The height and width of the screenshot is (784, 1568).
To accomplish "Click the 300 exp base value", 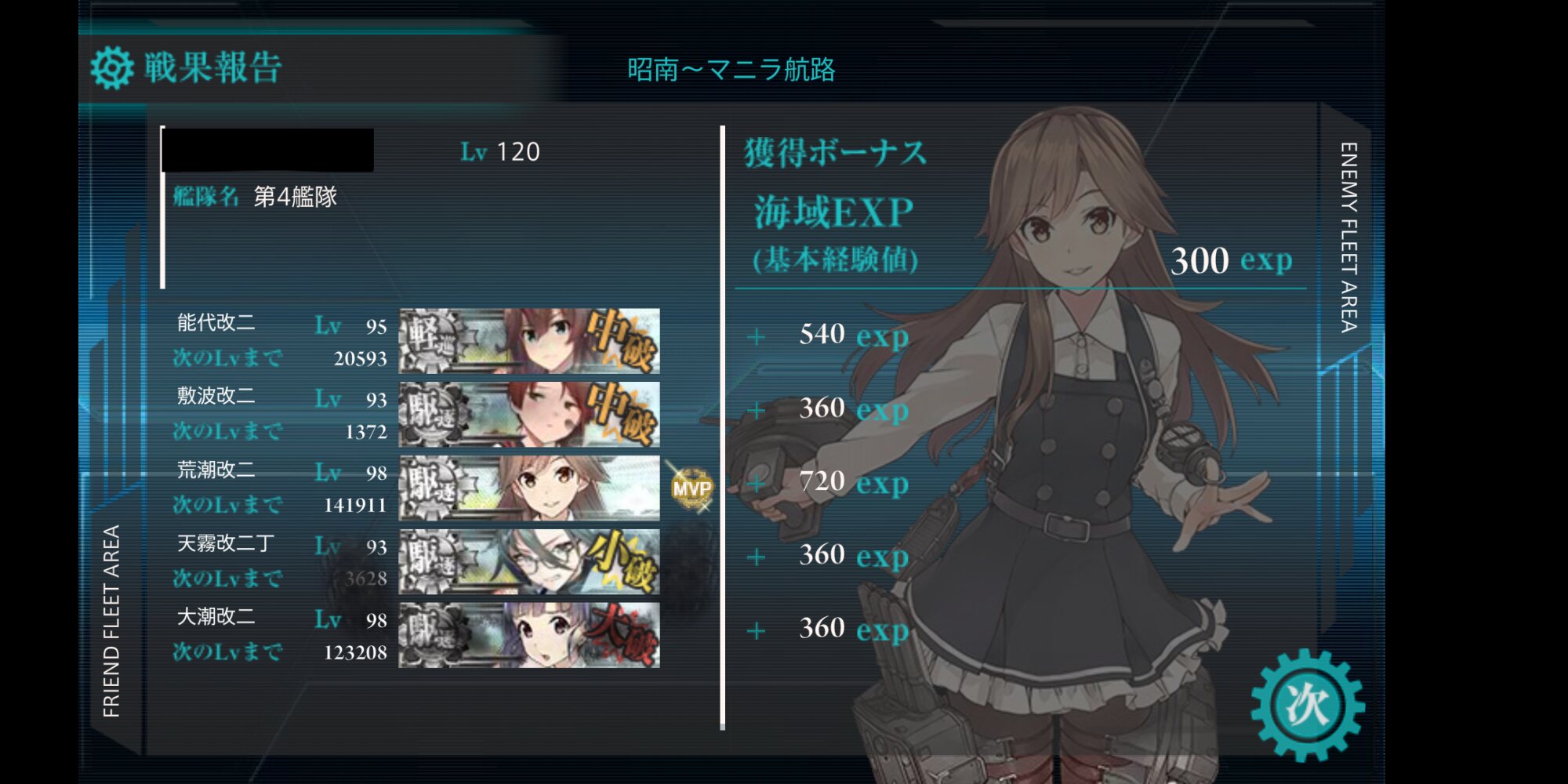I will (1231, 260).
